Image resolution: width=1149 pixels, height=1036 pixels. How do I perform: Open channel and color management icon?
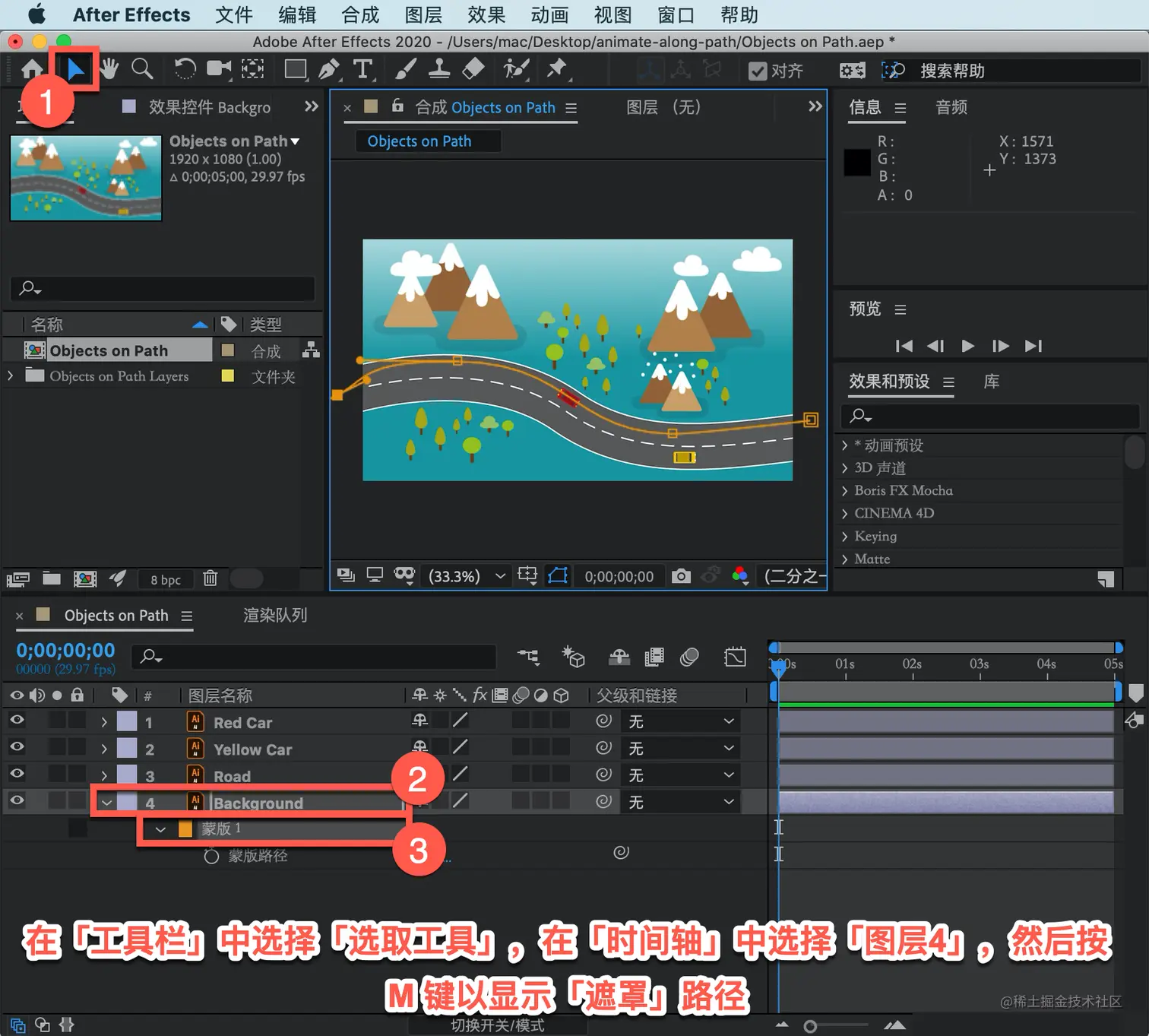click(740, 576)
